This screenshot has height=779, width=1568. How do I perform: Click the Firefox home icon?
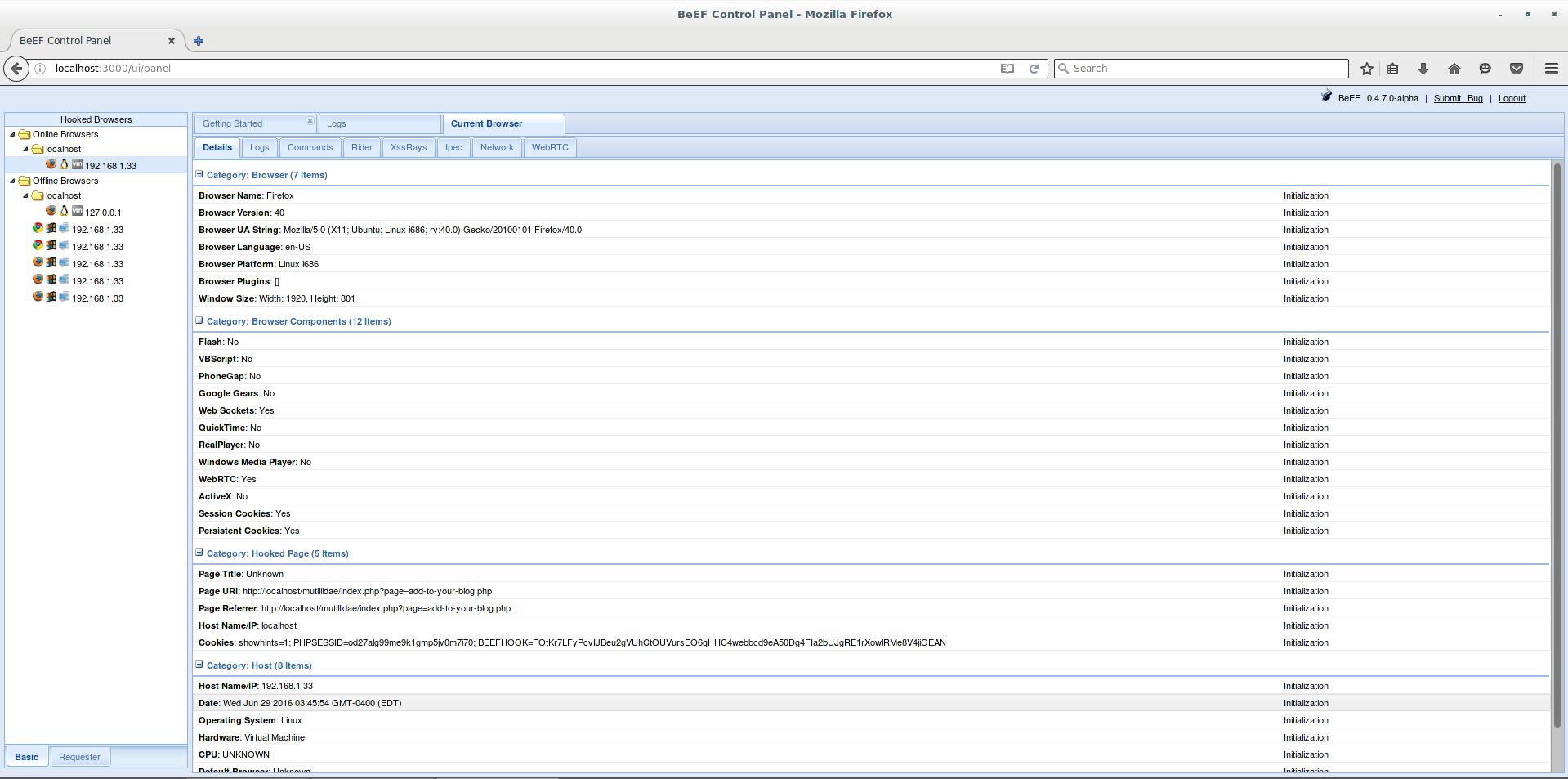click(1454, 69)
